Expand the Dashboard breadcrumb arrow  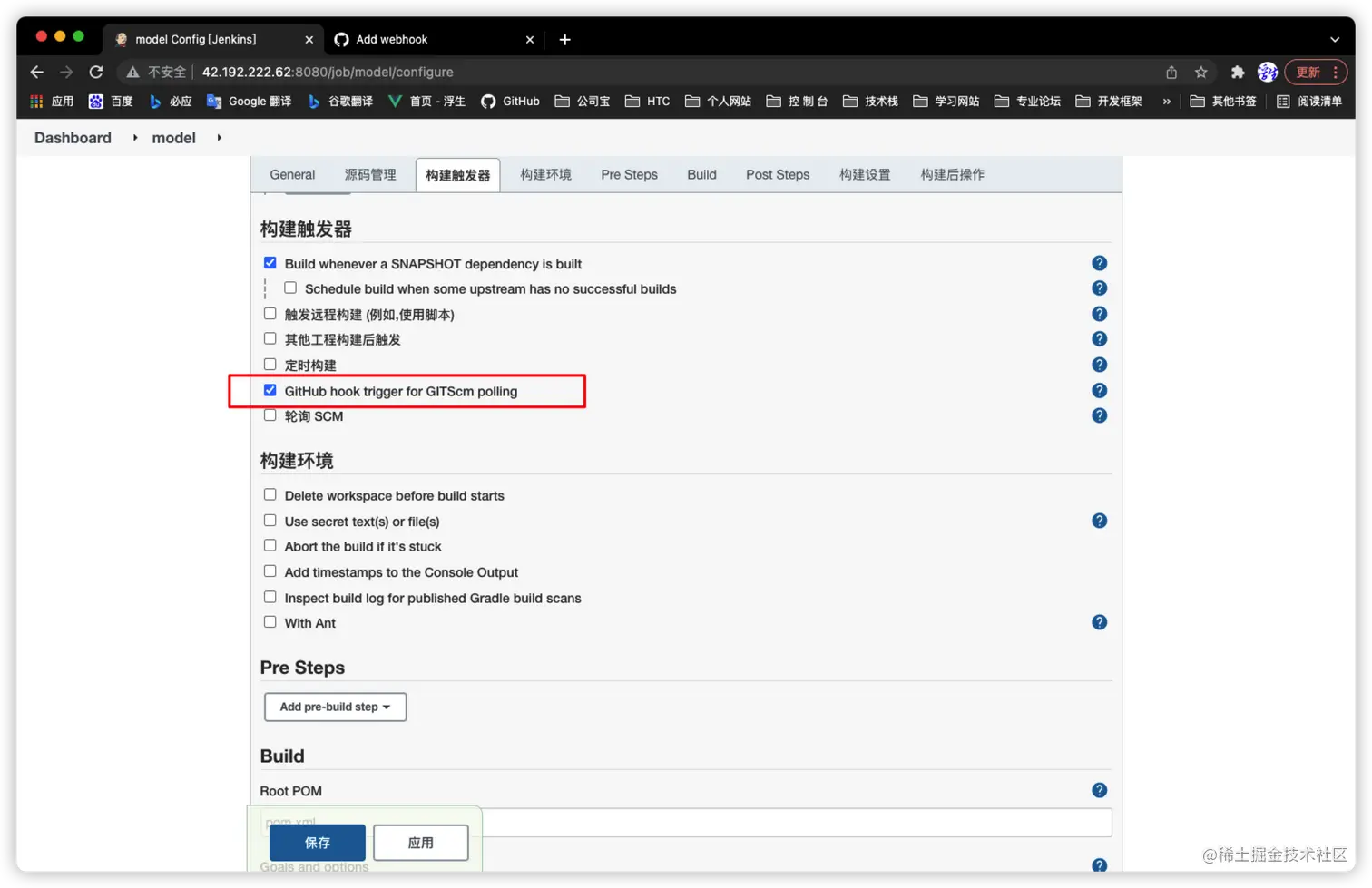point(135,138)
